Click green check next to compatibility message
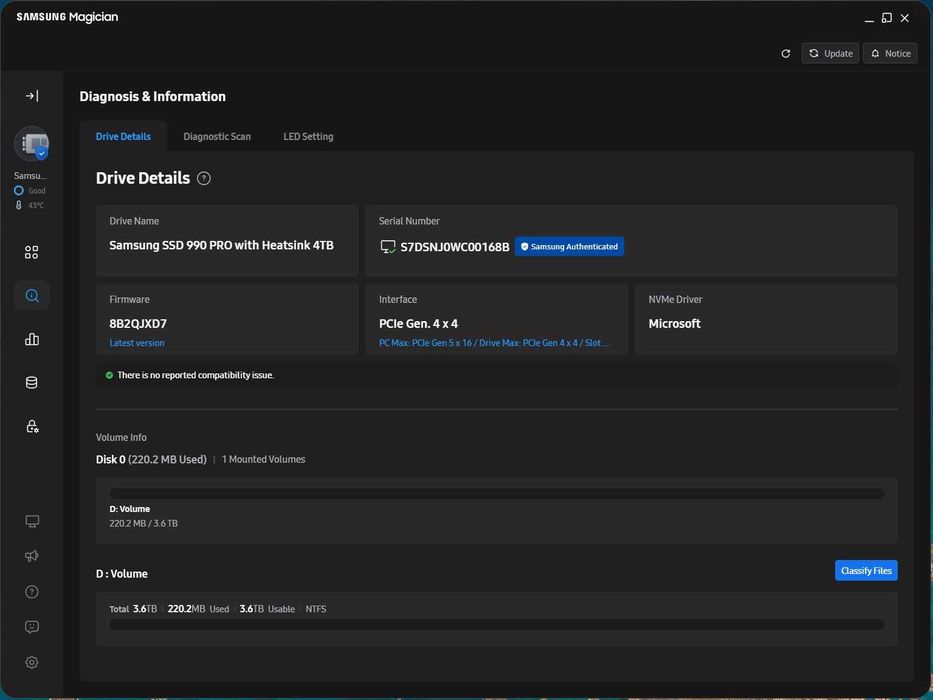The height and width of the screenshot is (700, 933). click(109, 375)
